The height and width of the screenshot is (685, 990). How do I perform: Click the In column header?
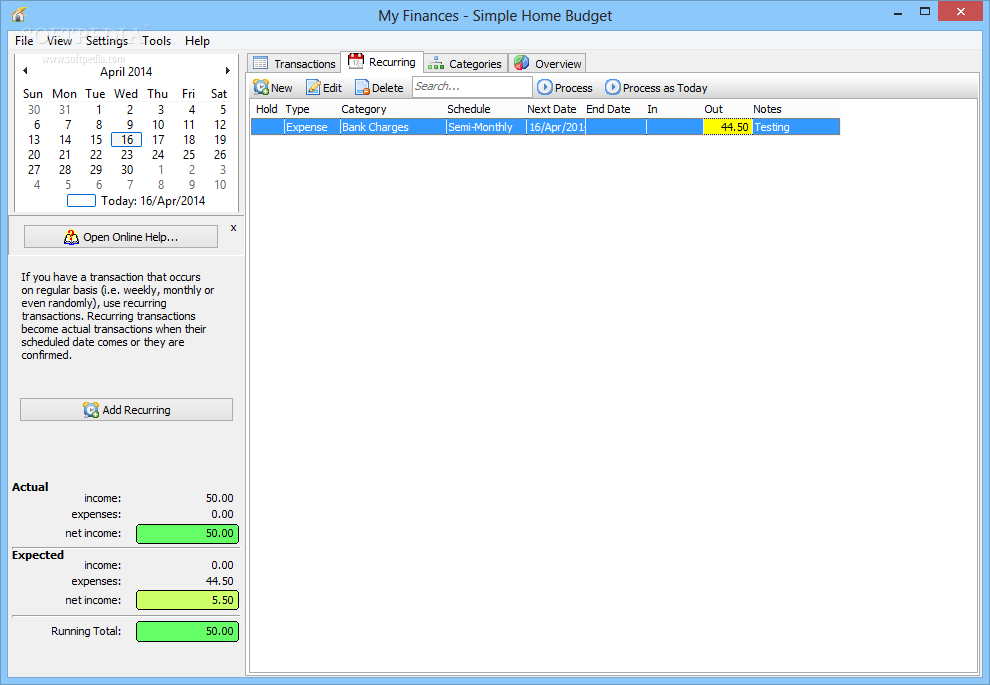[652, 109]
